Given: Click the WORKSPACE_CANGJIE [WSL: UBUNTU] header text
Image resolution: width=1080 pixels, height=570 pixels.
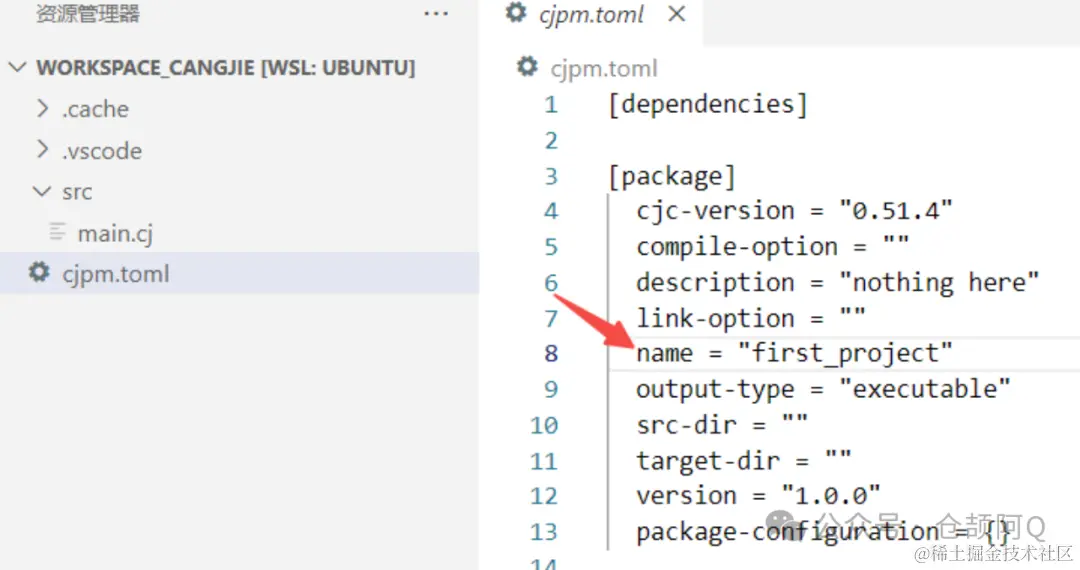Looking at the screenshot, I should 226,67.
